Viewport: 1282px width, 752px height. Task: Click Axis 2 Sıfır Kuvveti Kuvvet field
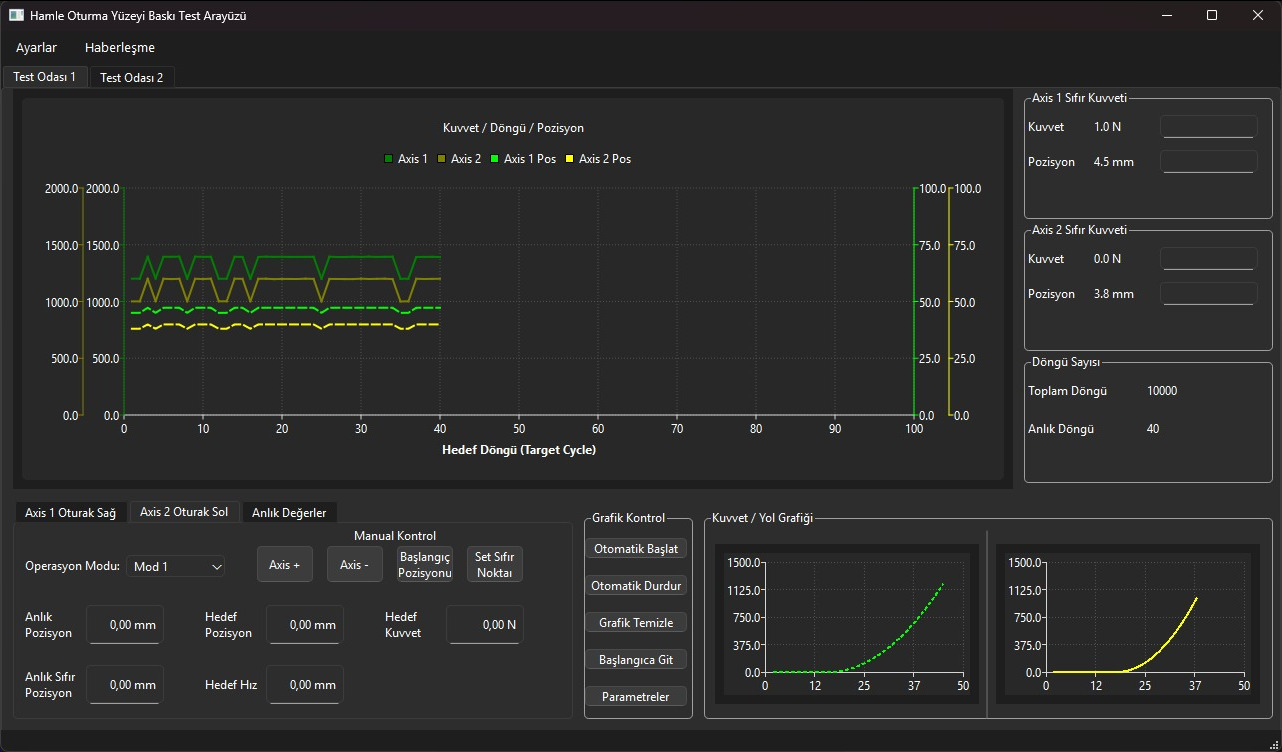click(x=1208, y=259)
